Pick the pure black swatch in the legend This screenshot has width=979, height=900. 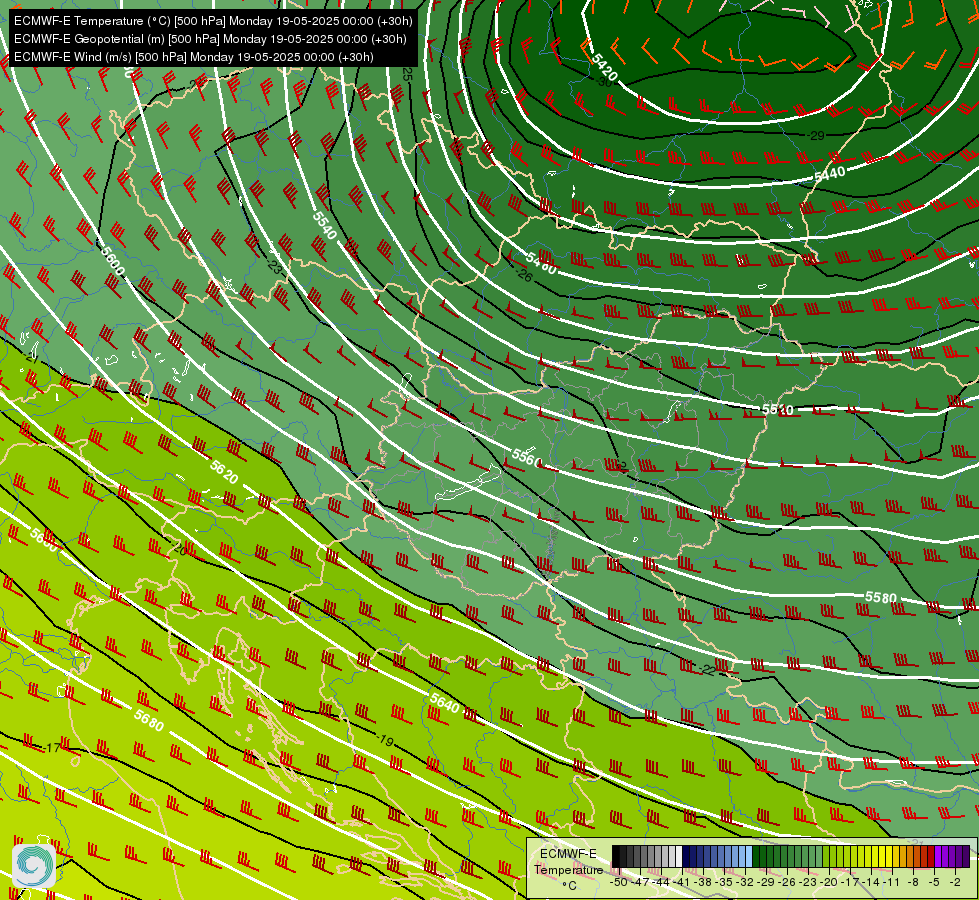pos(616,856)
